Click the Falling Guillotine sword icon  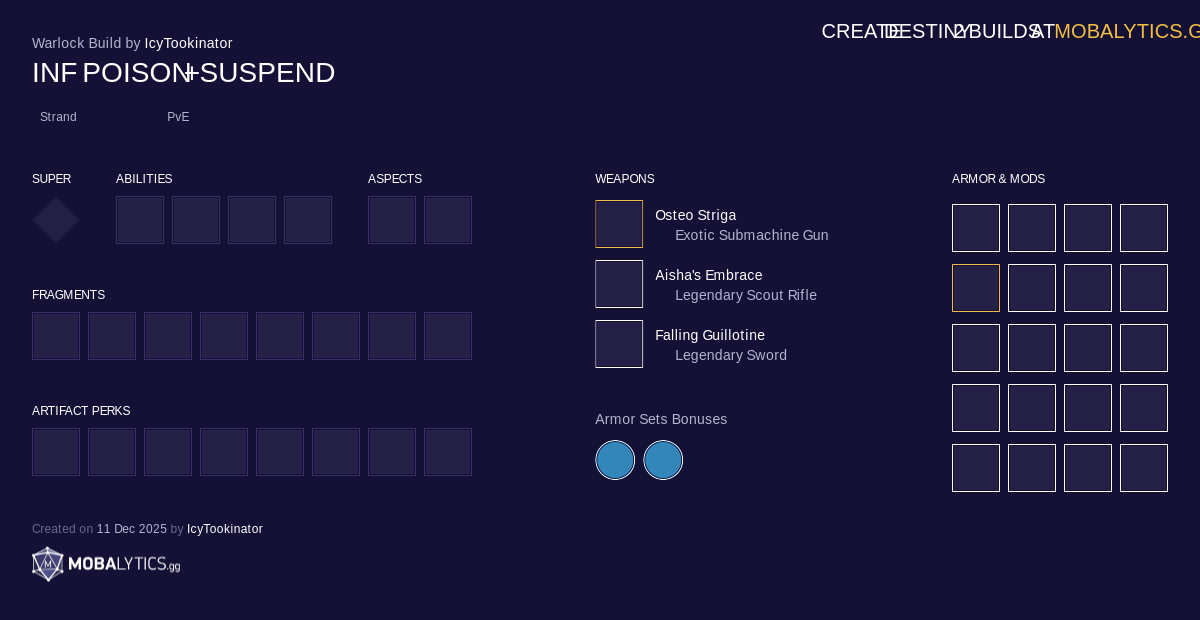[x=619, y=344]
